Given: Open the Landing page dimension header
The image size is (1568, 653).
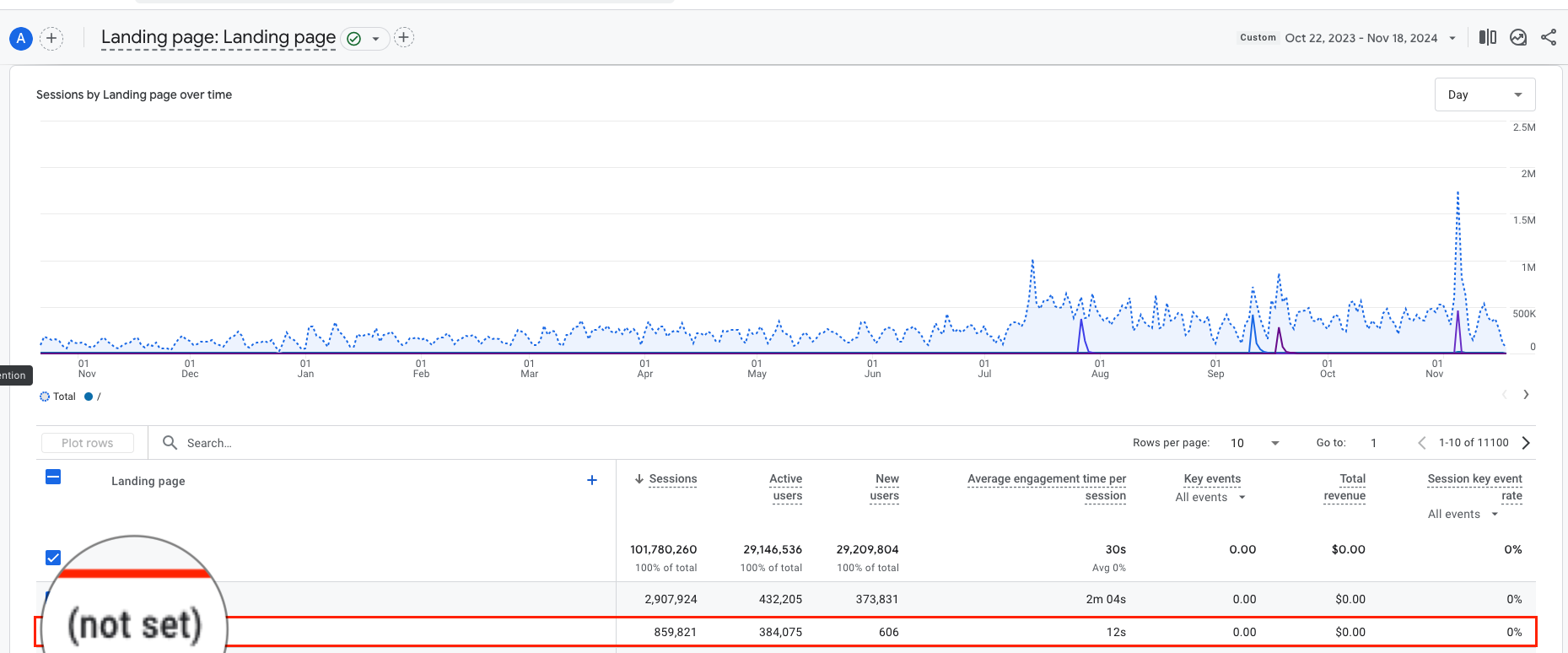Looking at the screenshot, I should (148, 481).
